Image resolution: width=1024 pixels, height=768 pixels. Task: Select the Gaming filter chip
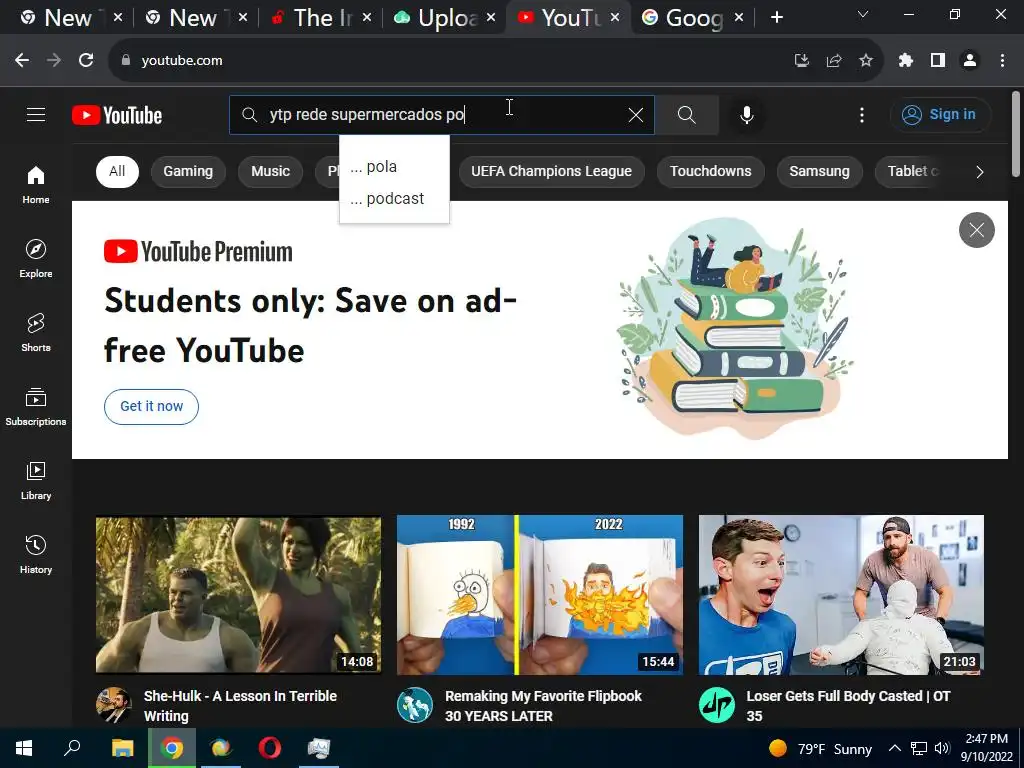click(x=188, y=172)
